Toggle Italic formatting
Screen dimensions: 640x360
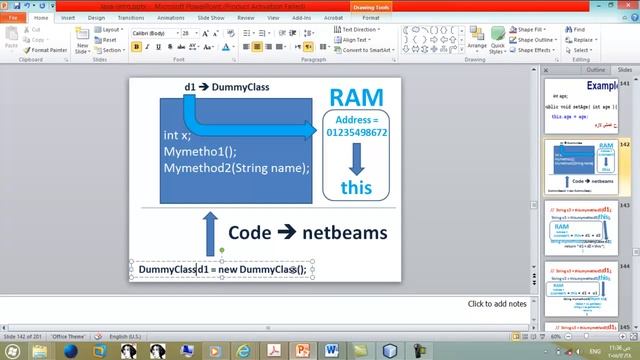coord(147,47)
